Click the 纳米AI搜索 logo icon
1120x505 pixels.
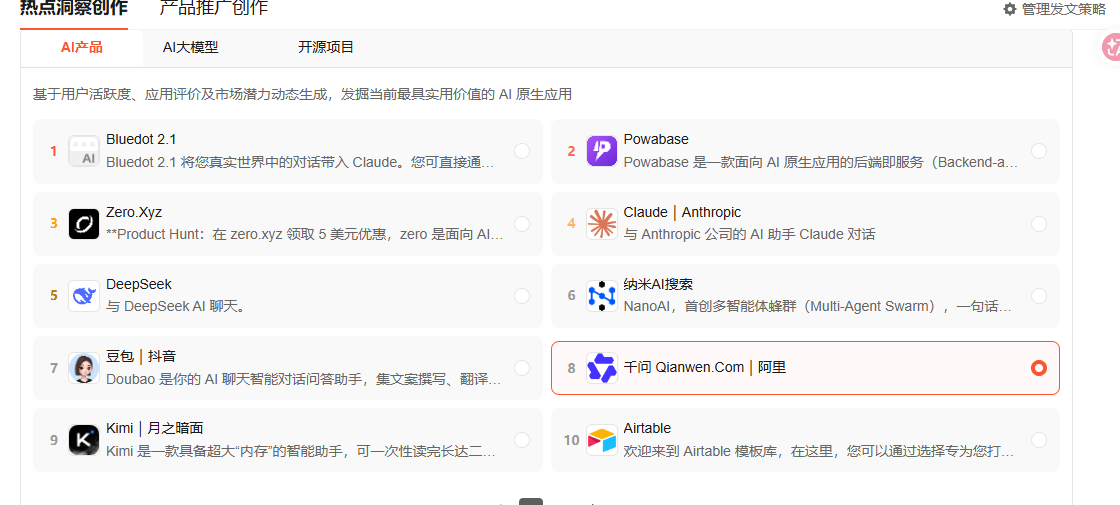[601, 296]
